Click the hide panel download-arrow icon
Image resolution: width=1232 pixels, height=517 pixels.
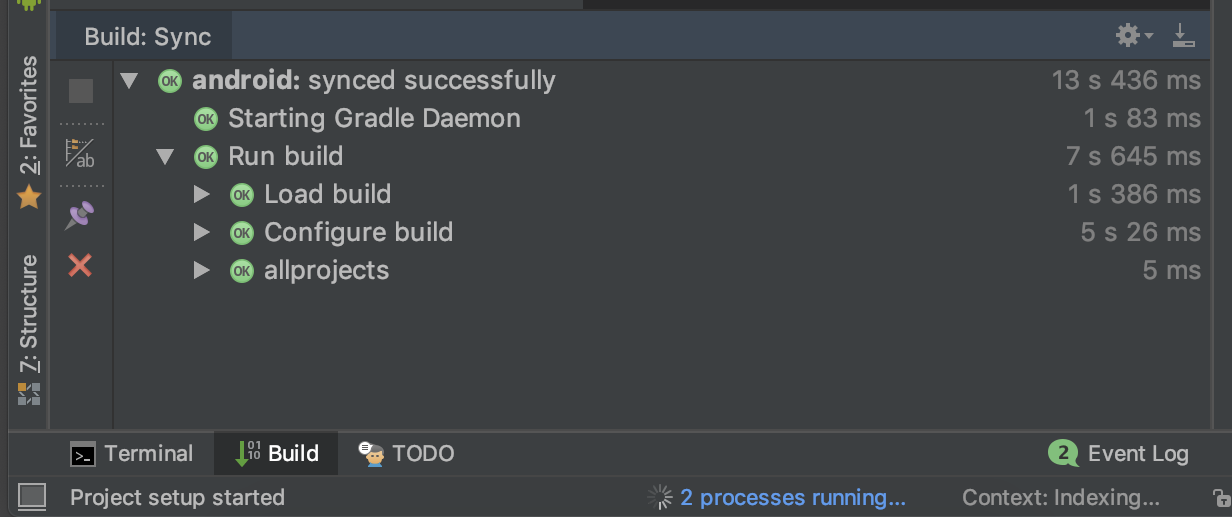[1183, 37]
